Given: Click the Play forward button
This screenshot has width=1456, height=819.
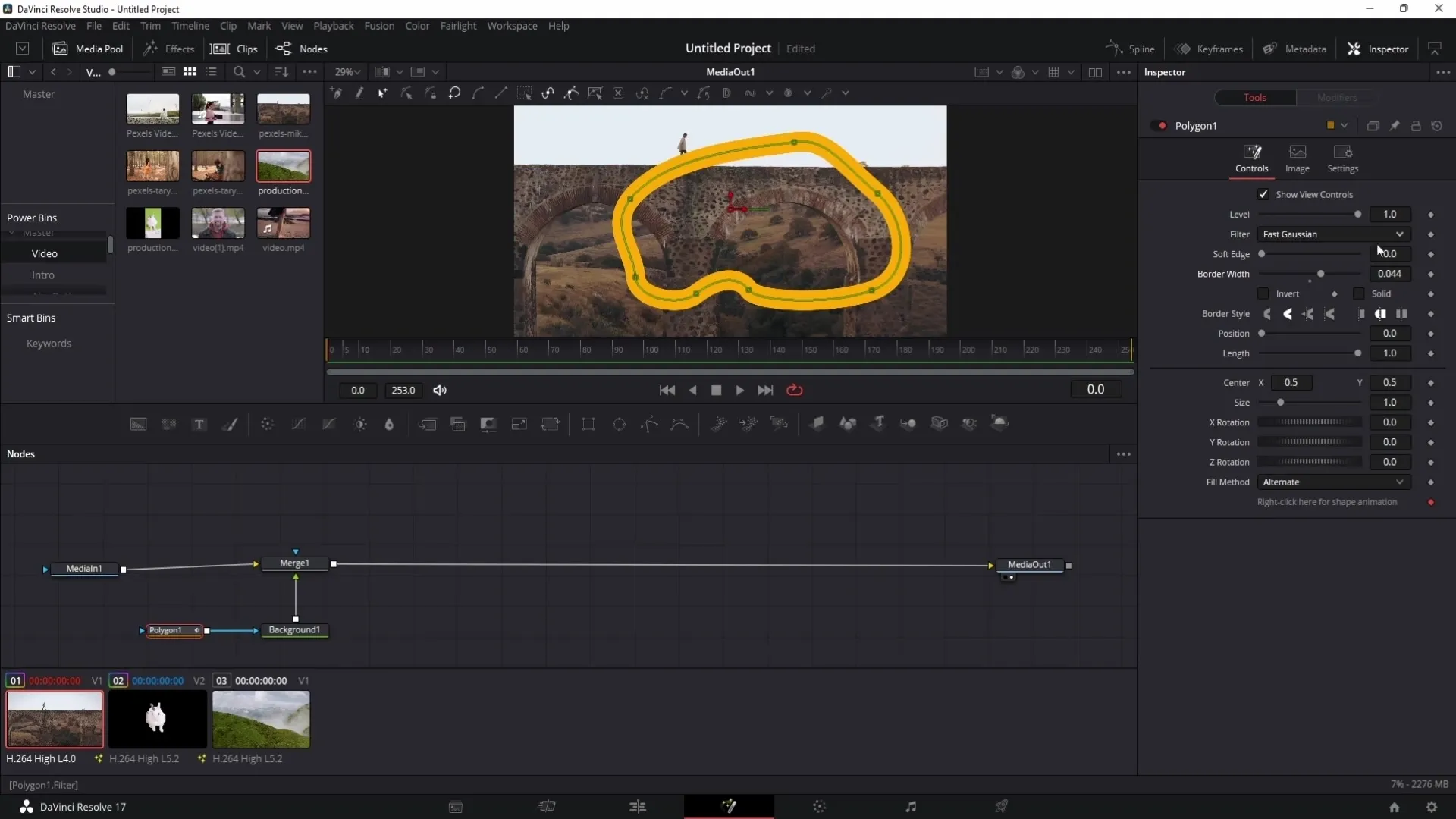Looking at the screenshot, I should click(x=740, y=391).
